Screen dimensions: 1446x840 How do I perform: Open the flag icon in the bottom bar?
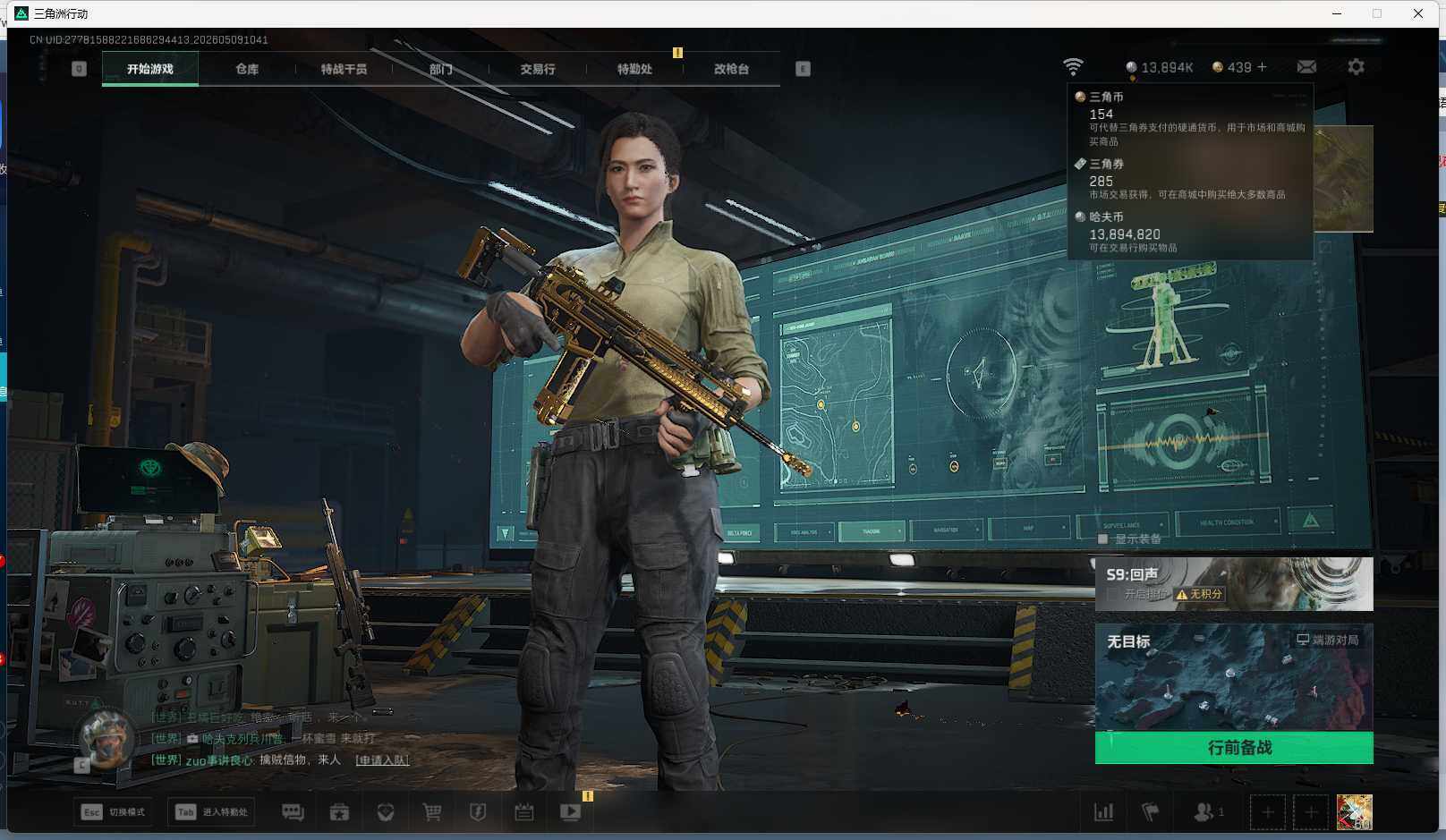click(1151, 812)
